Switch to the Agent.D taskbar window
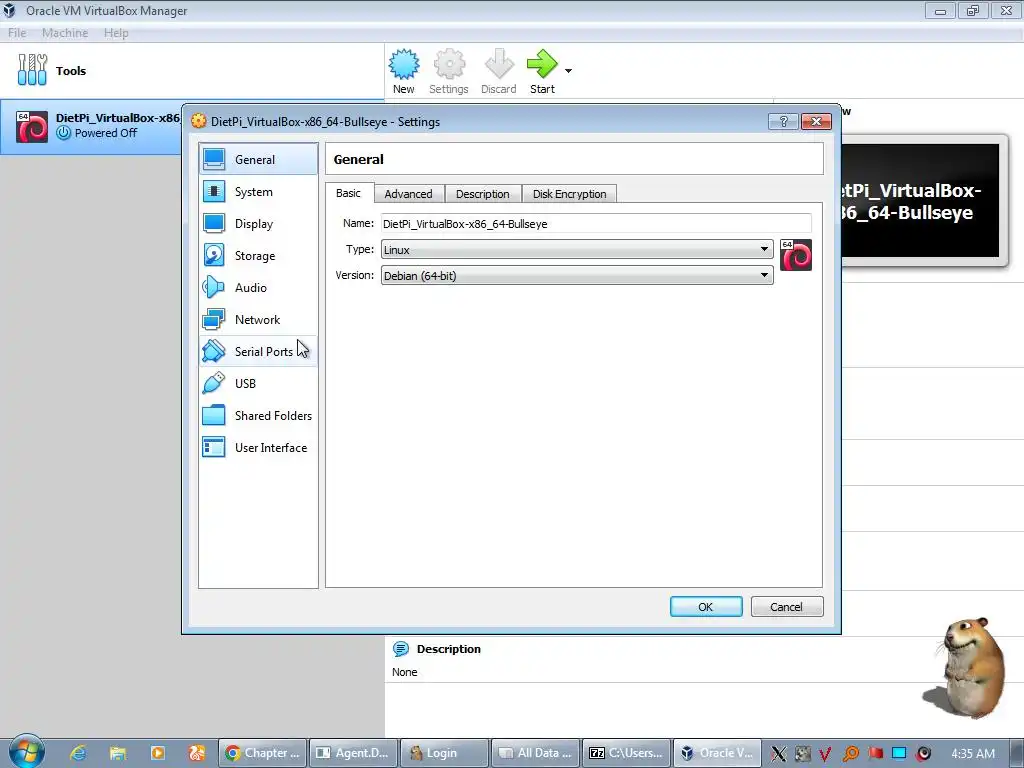Image resolution: width=1024 pixels, height=768 pixels. coord(353,753)
